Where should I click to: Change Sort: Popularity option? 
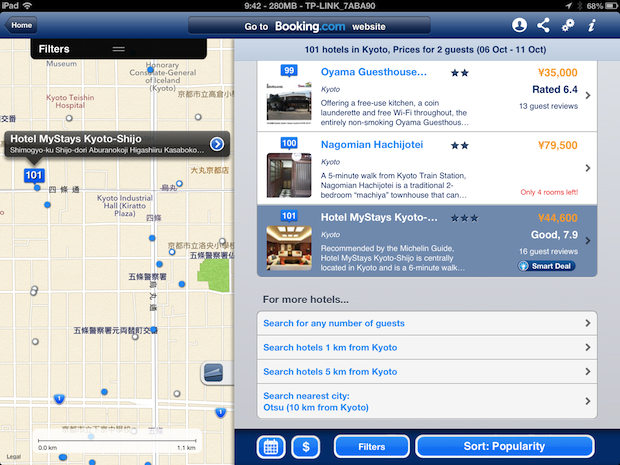505,446
